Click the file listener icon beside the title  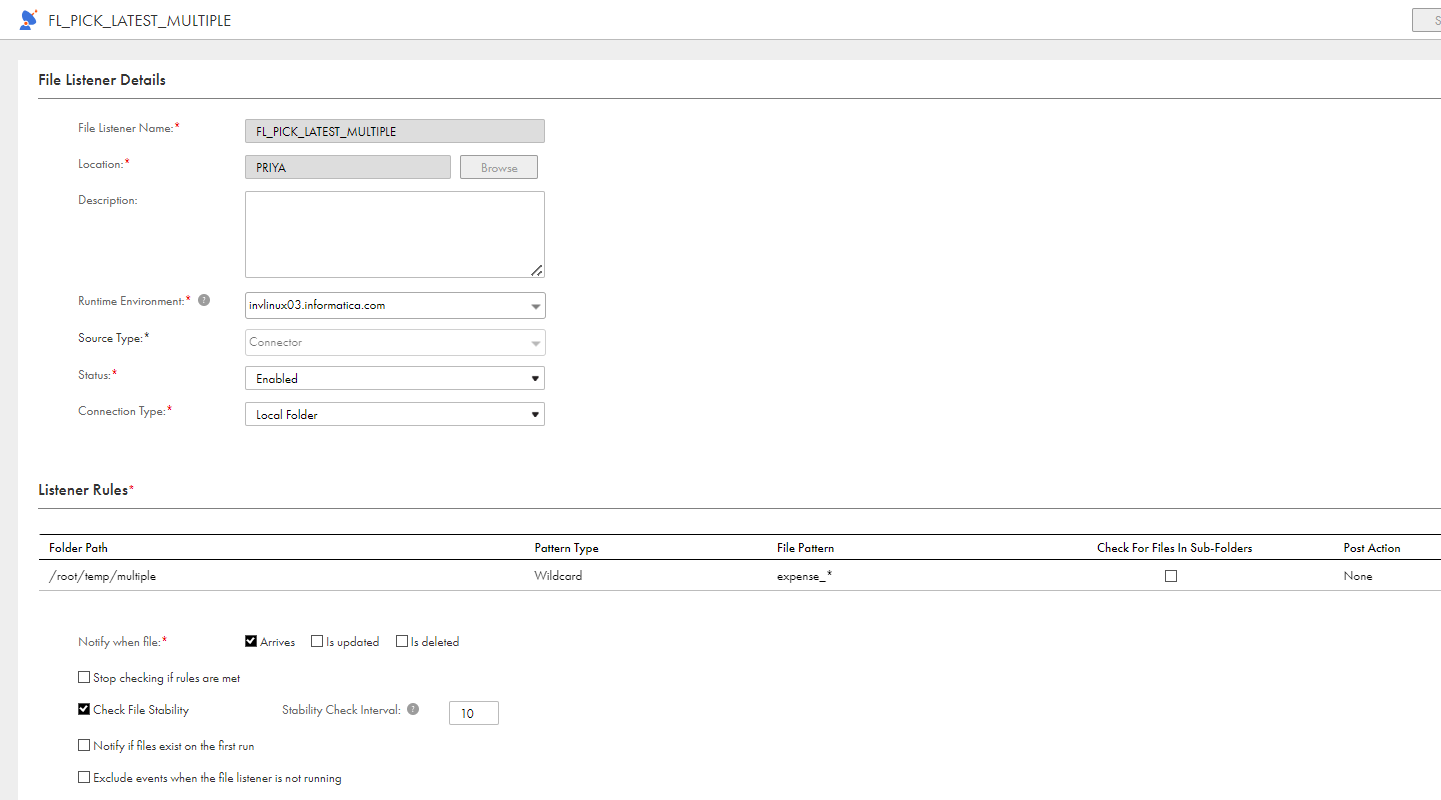28,19
